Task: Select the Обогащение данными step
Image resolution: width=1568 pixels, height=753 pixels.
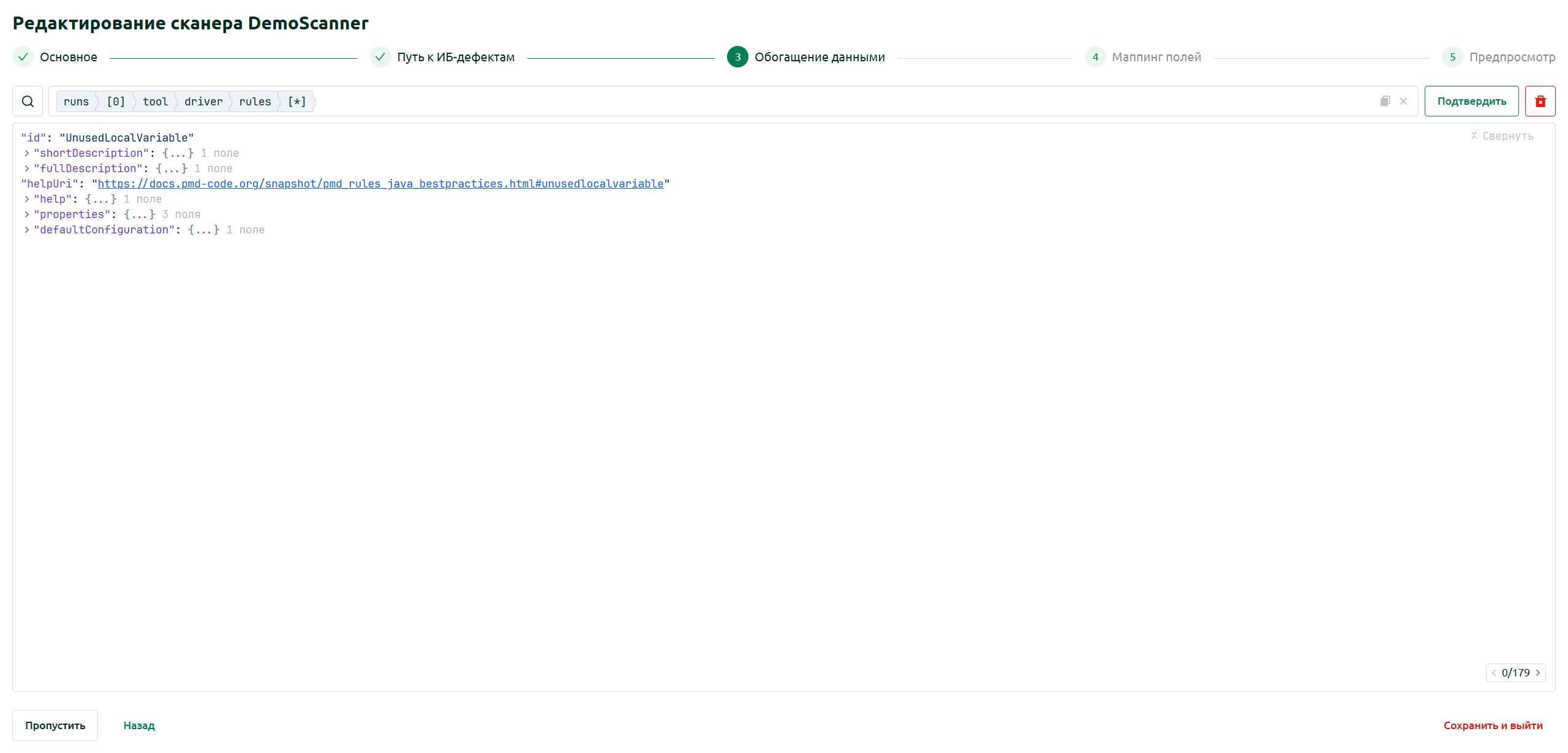Action: [x=820, y=57]
